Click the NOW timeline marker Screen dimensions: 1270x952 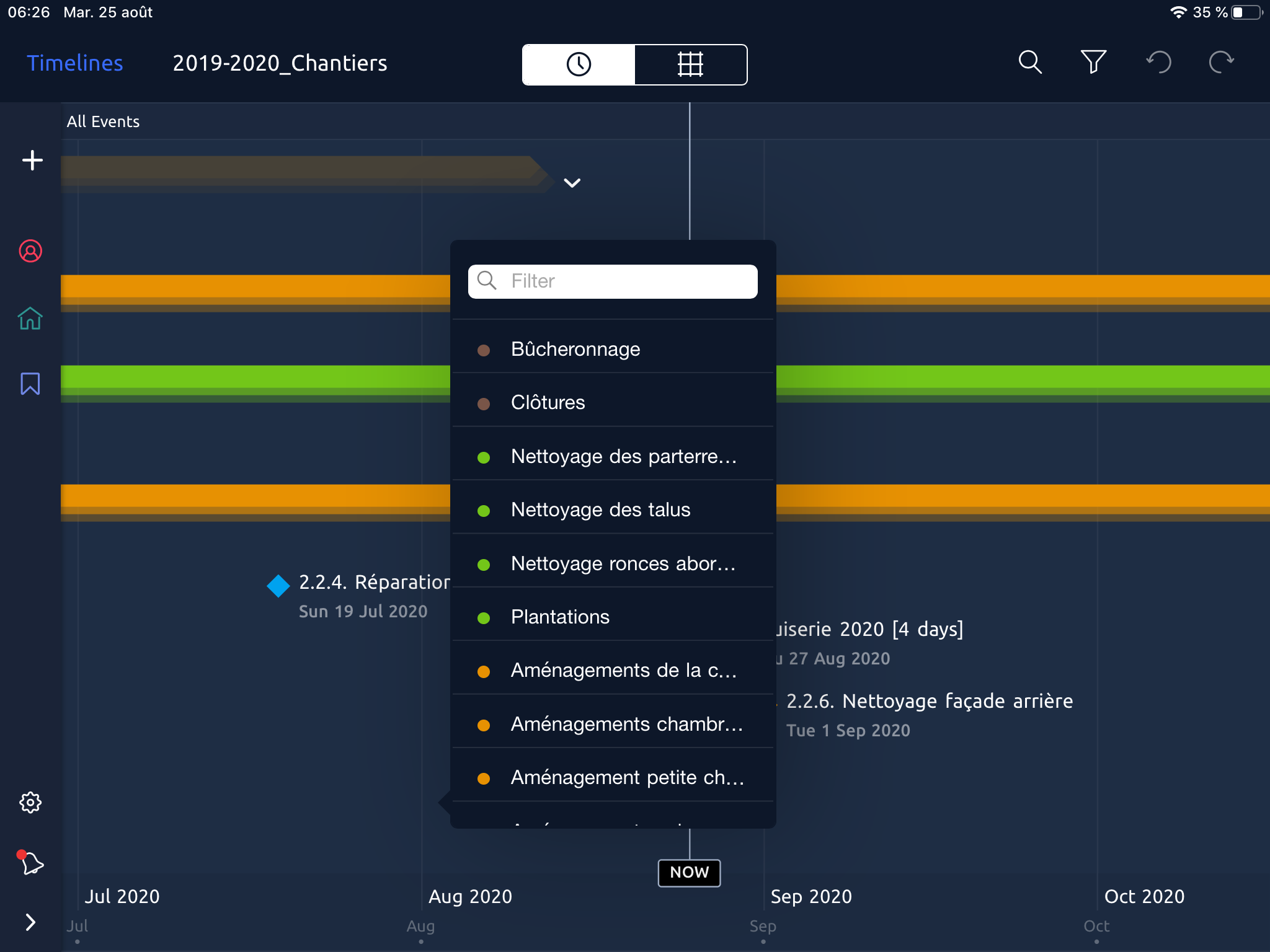tap(689, 873)
